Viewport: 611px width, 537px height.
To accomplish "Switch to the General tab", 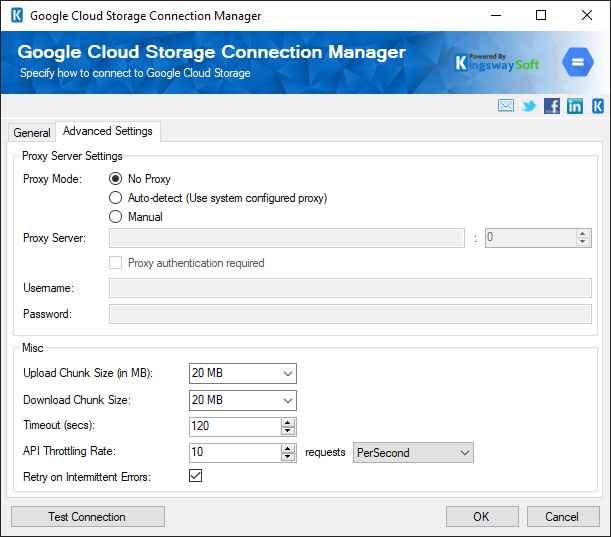I will tap(32, 133).
